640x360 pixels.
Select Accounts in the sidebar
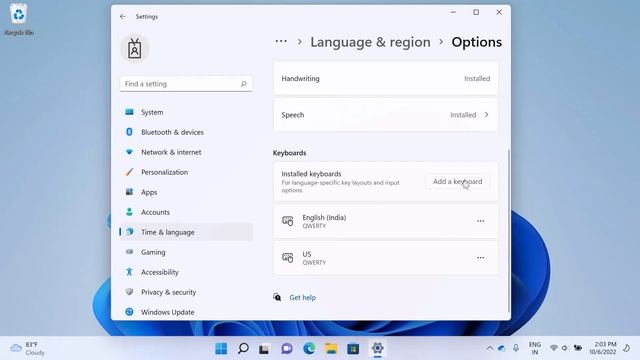(186, 212)
